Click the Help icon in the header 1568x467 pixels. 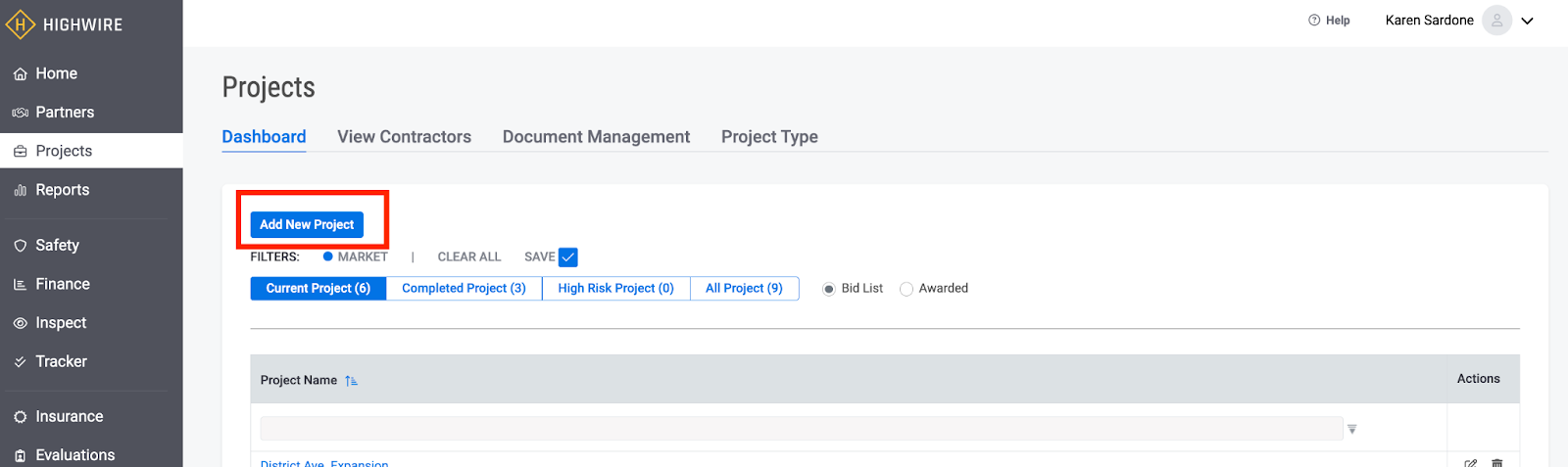[1314, 20]
